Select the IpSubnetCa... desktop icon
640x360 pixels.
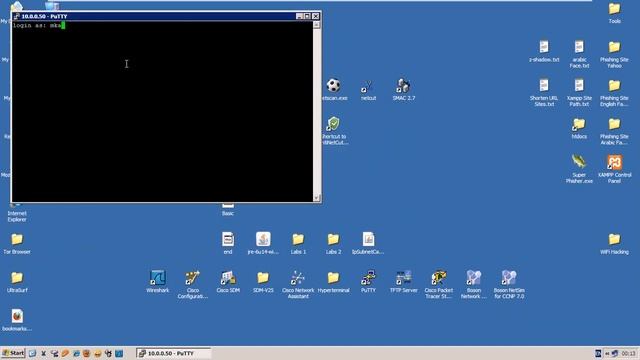pyautogui.click(x=368, y=243)
